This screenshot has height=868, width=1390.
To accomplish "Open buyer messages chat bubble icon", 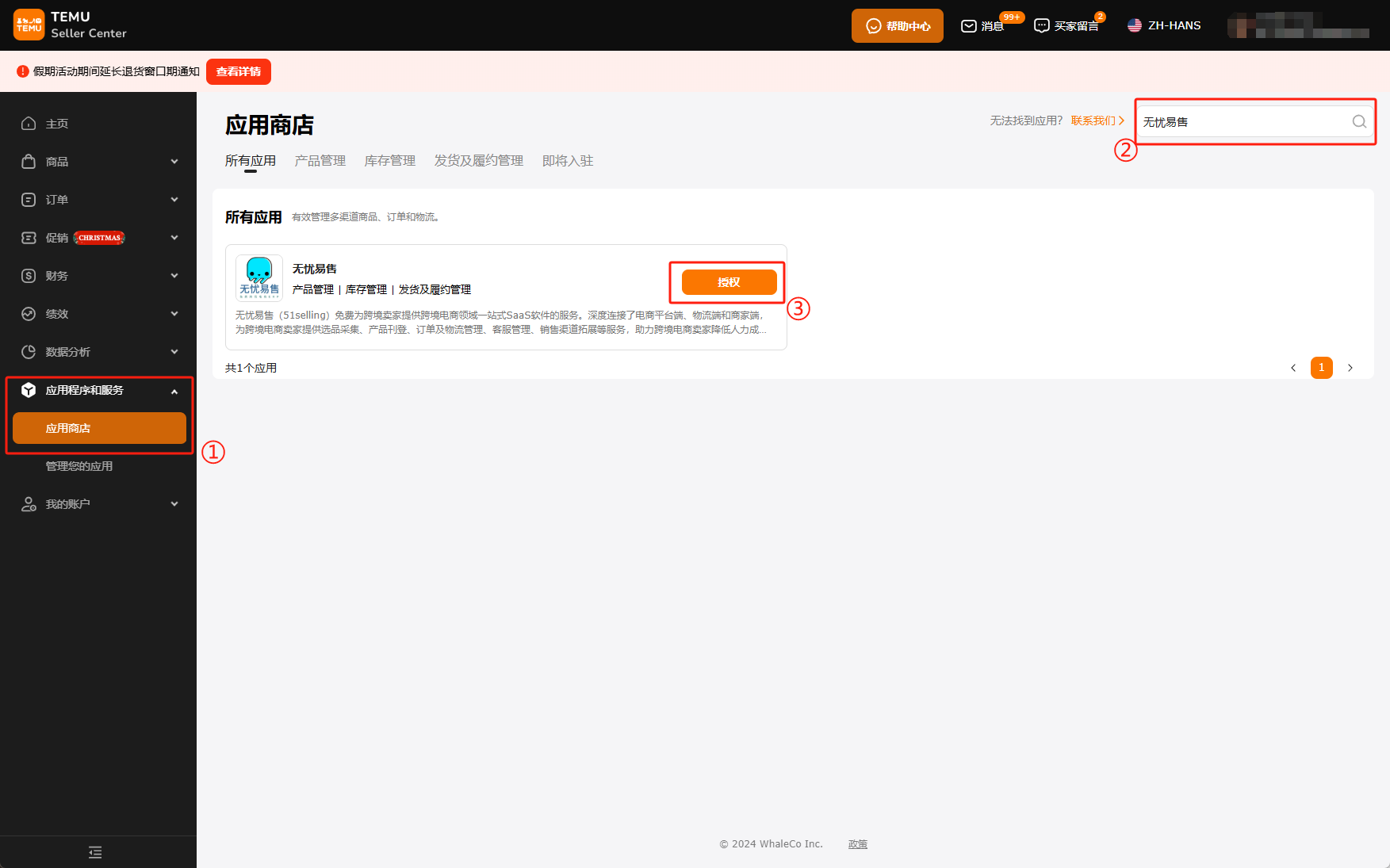I will 1041,26.
